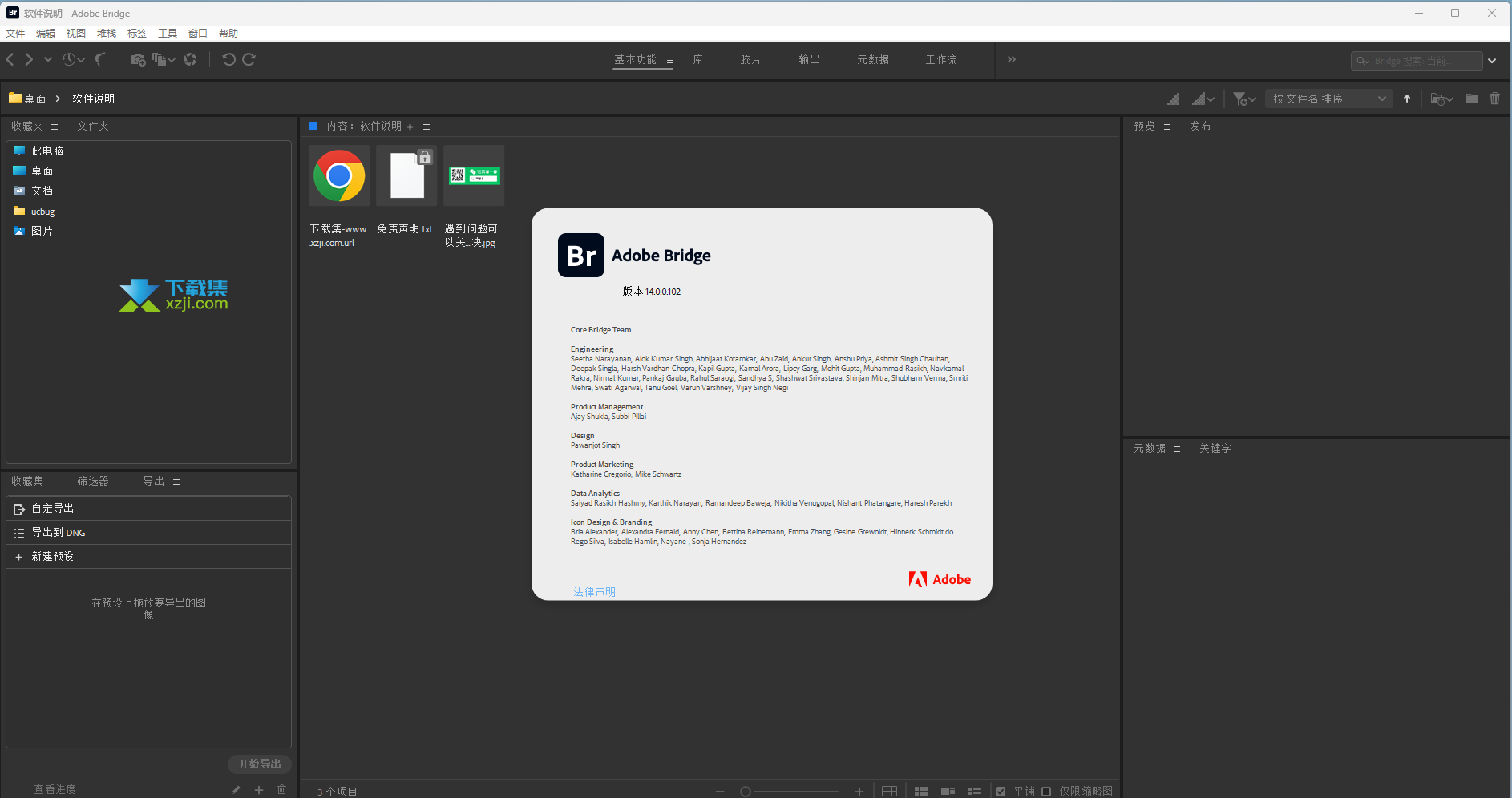
Task: Click 新建预设 entry
Action: 148,557
